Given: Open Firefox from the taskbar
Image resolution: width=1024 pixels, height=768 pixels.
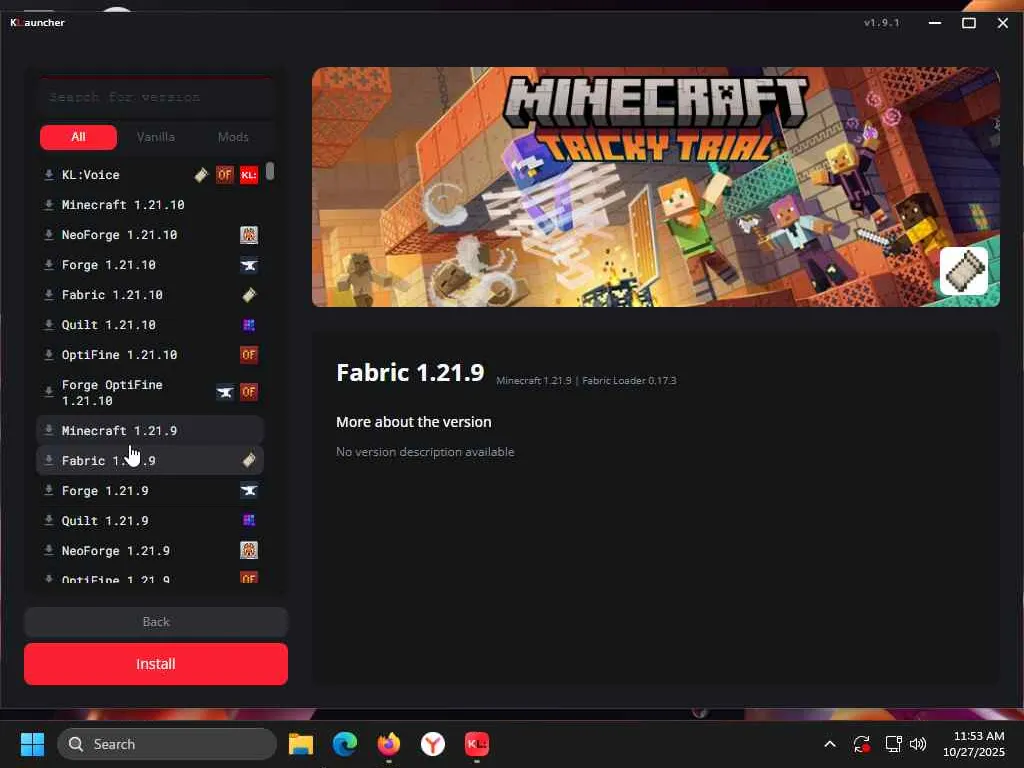Looking at the screenshot, I should point(389,744).
